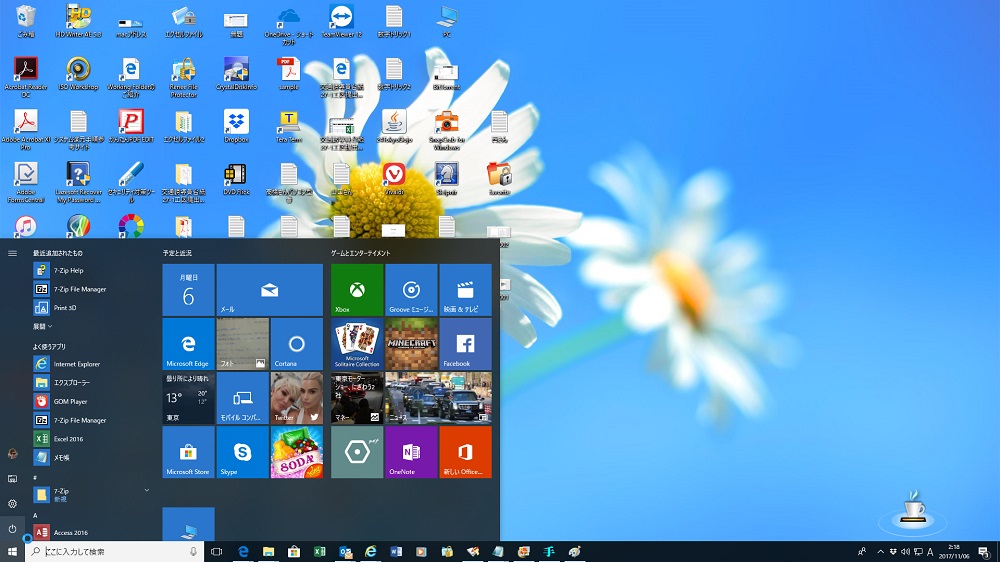1000x562 pixels.
Task: Expand the recently added apps list
Action: click(43, 326)
